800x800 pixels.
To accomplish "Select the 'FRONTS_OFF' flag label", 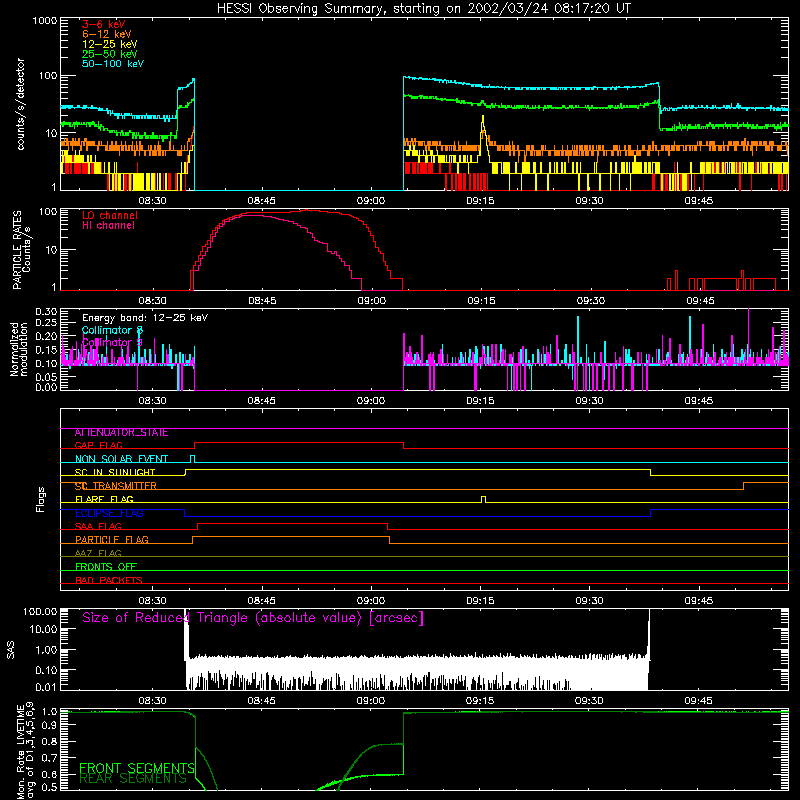I will [x=106, y=567].
